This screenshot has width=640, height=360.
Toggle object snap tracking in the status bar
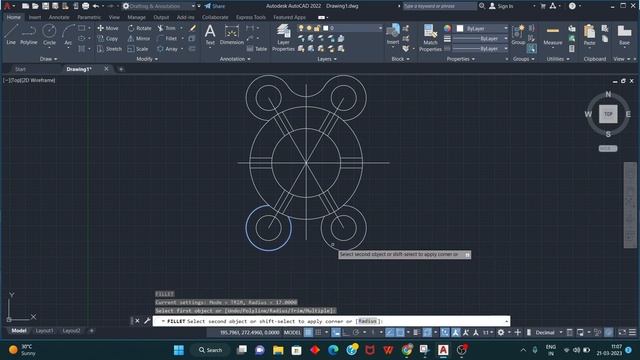[390, 333]
